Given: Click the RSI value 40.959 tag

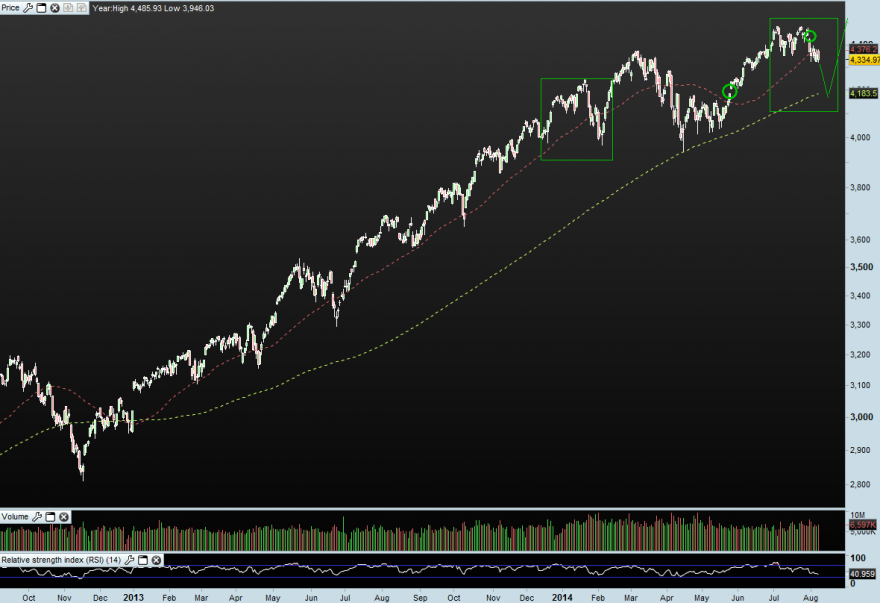Looking at the screenshot, I should pyautogui.click(x=863, y=574).
